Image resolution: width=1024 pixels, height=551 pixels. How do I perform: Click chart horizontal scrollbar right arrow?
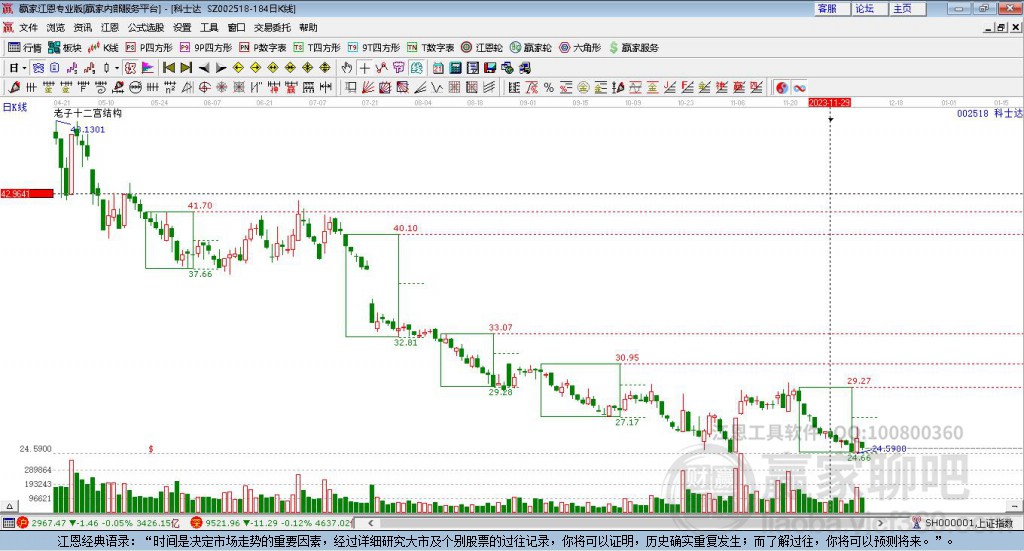[880, 523]
